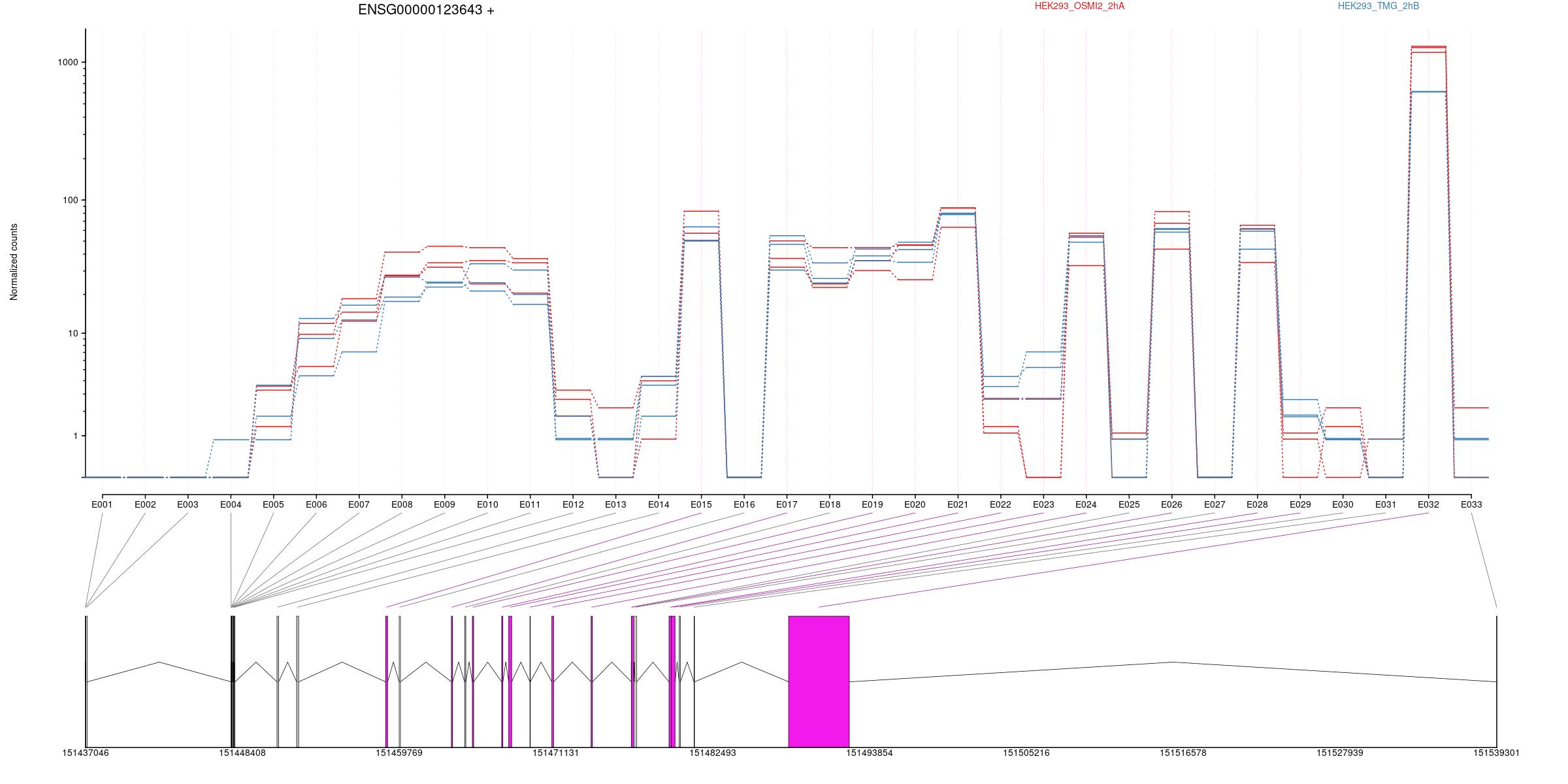
Task: Click exon bin label E033
Action: click(1471, 504)
